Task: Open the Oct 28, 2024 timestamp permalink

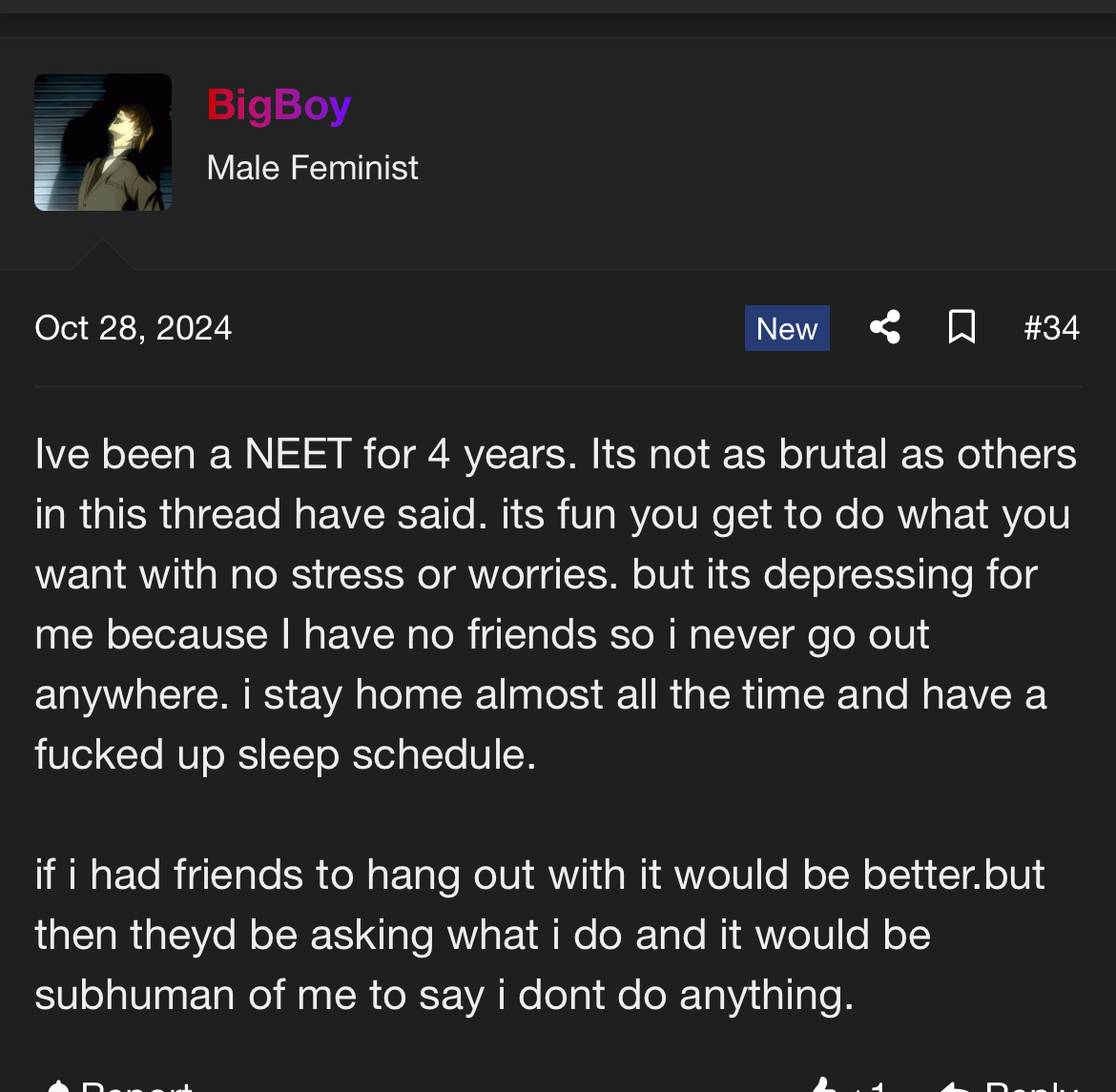Action: point(134,328)
